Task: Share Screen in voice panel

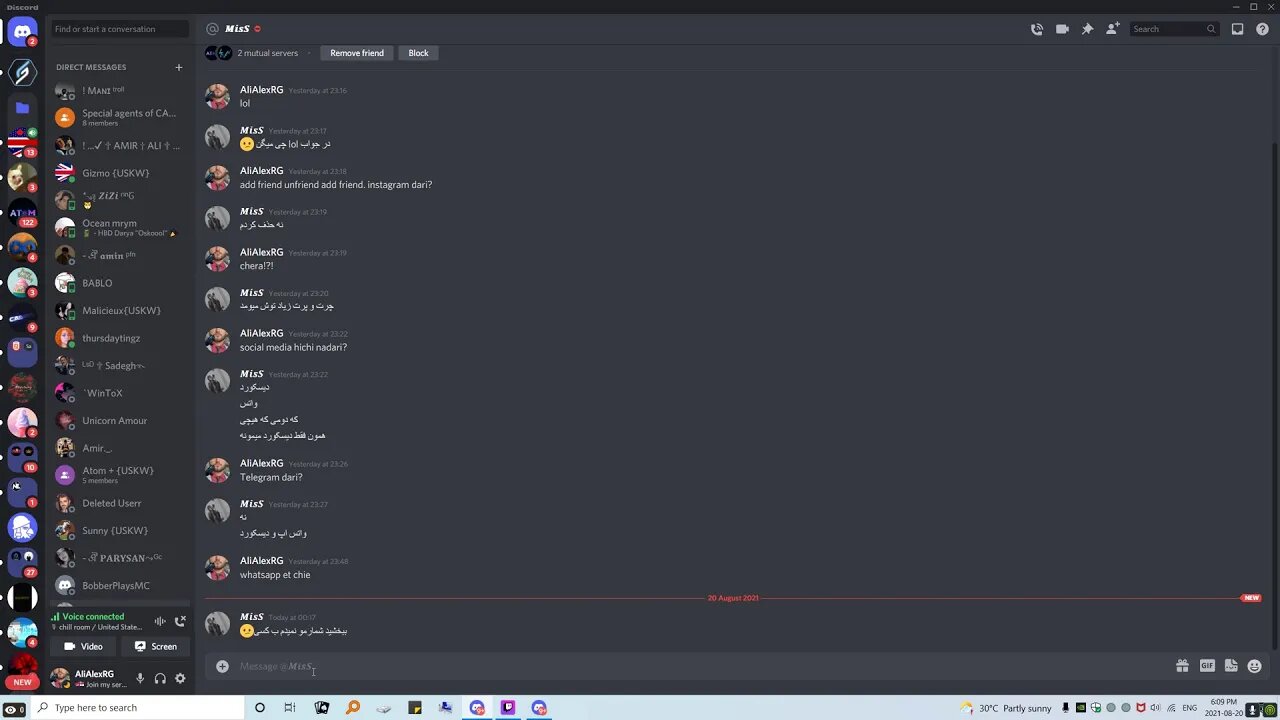Action: click(156, 646)
